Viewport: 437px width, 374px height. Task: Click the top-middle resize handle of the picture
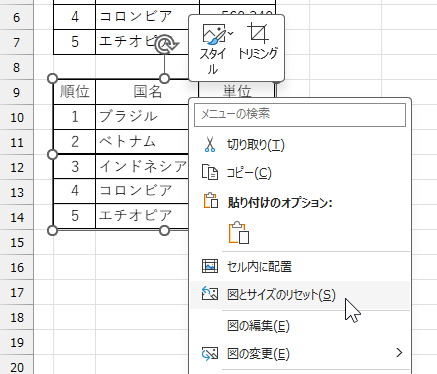coord(164,79)
